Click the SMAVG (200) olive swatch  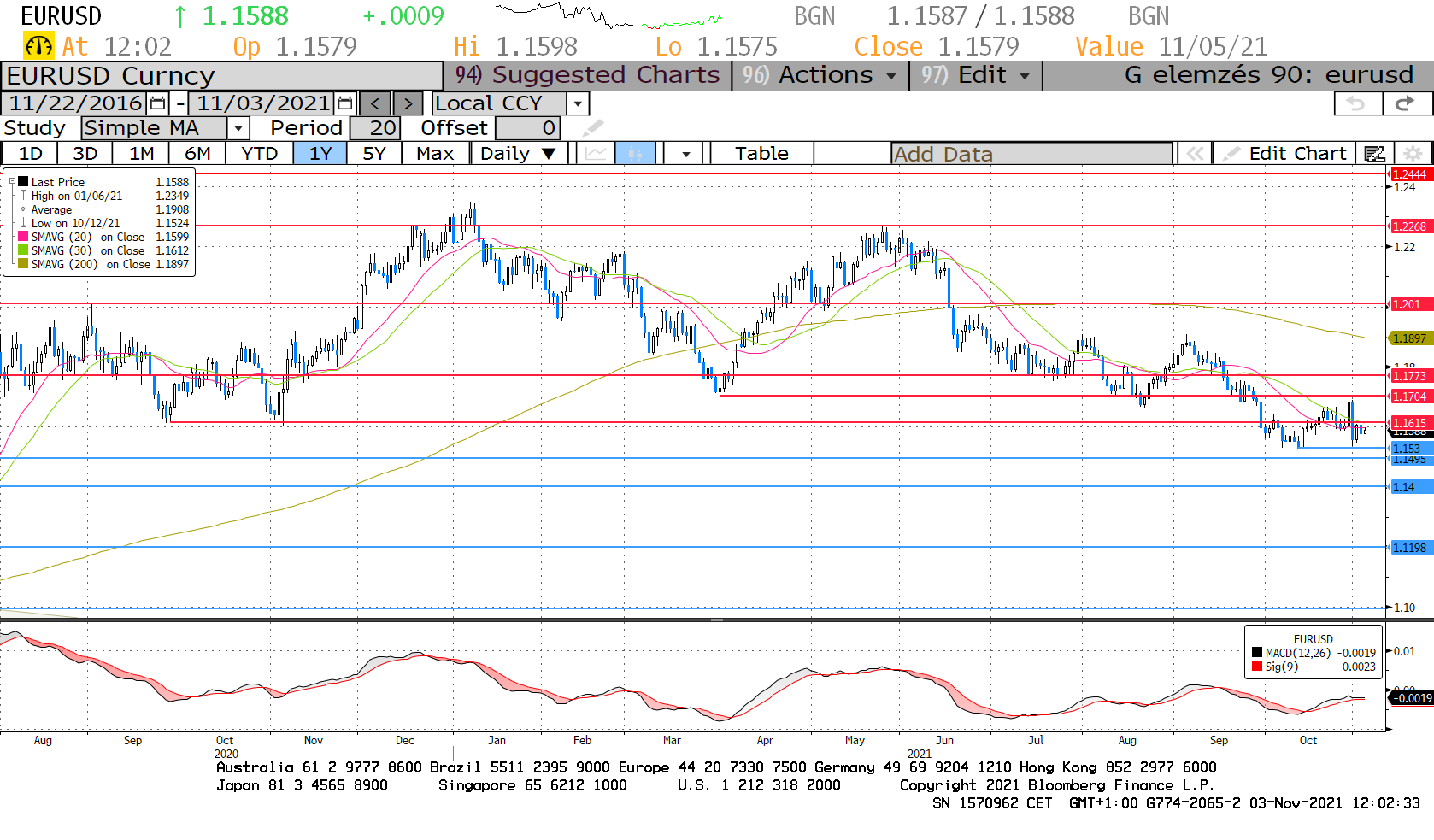23,264
